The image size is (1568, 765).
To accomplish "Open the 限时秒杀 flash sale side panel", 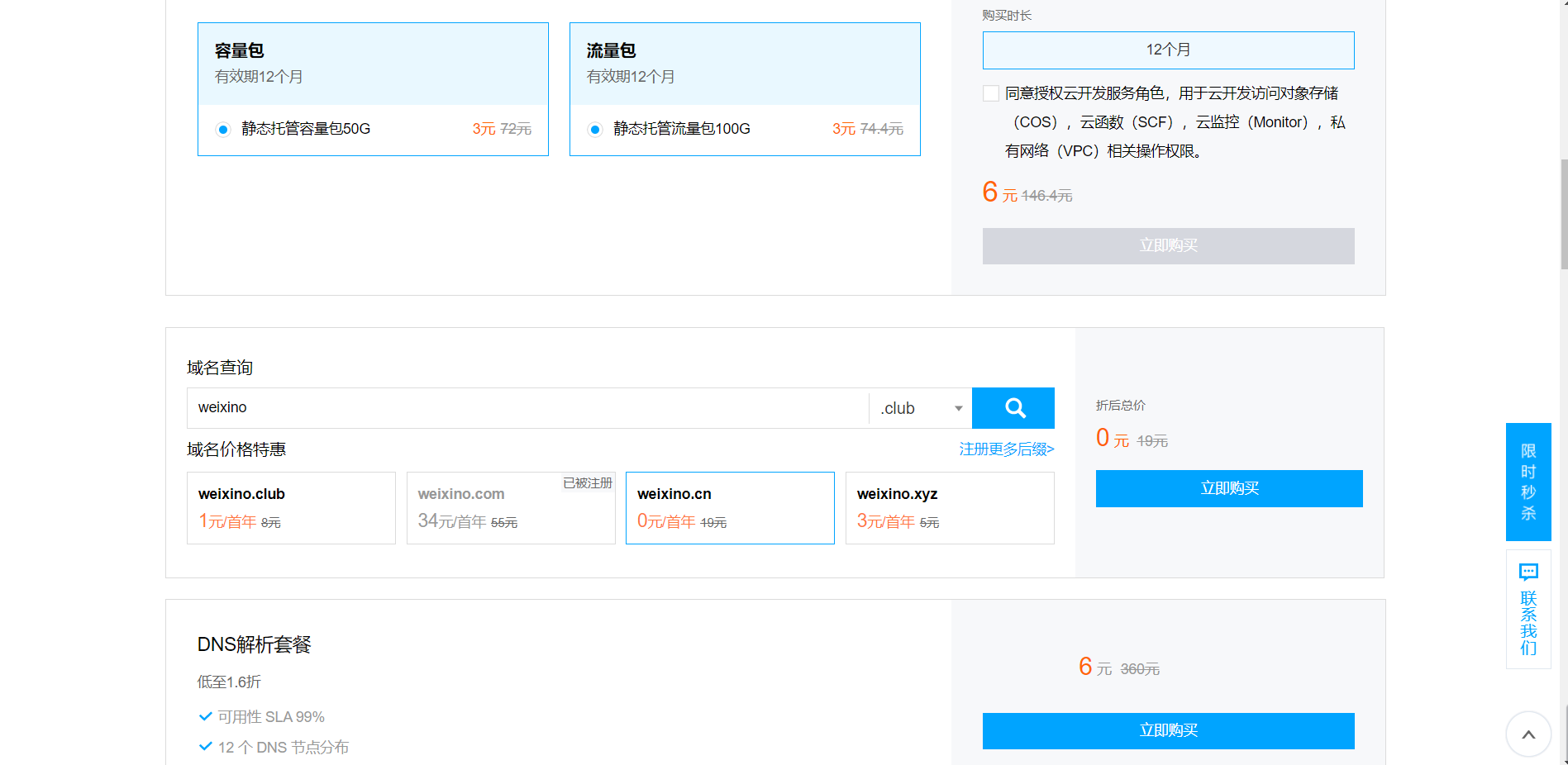I will [x=1527, y=482].
